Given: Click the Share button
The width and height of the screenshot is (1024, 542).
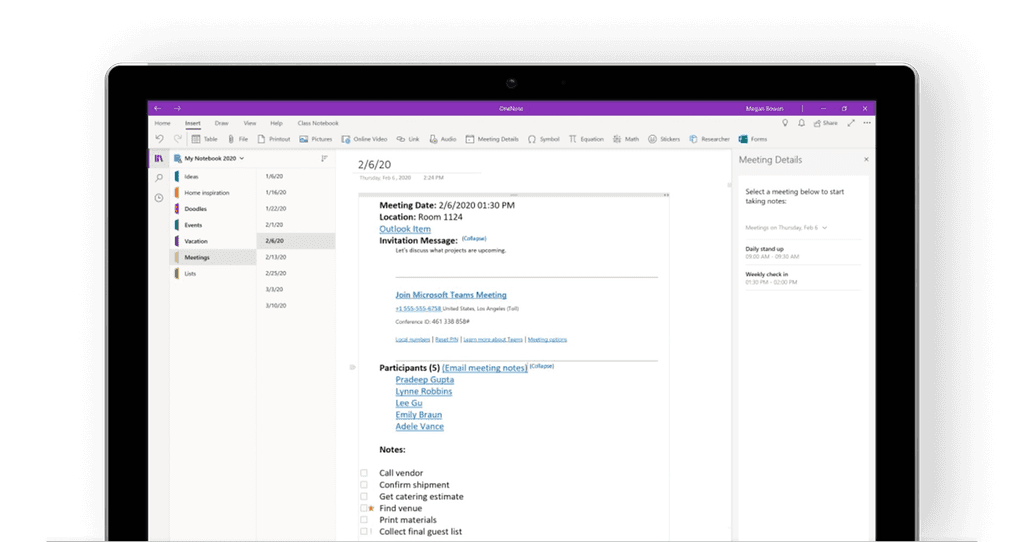Looking at the screenshot, I should coord(825,123).
